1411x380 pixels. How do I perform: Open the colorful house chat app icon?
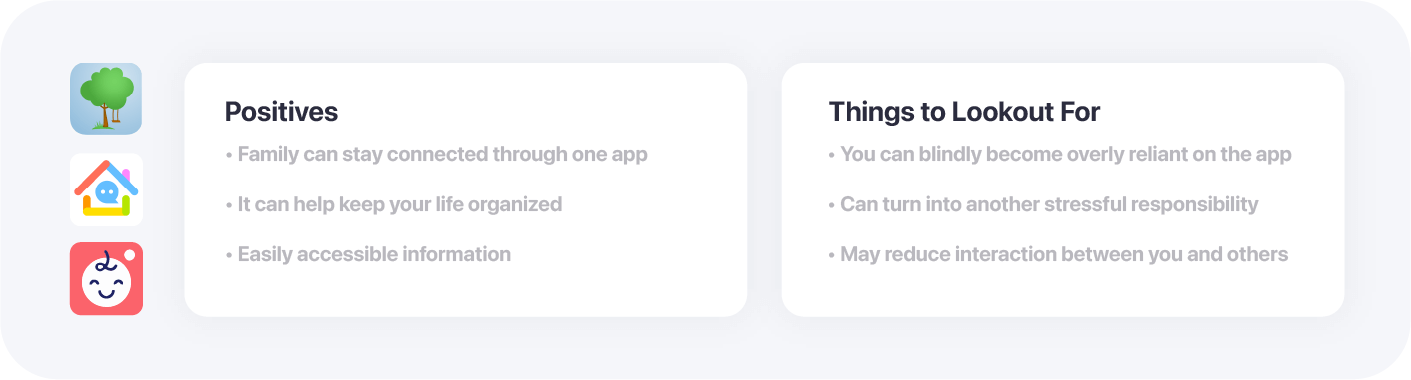[x=106, y=189]
